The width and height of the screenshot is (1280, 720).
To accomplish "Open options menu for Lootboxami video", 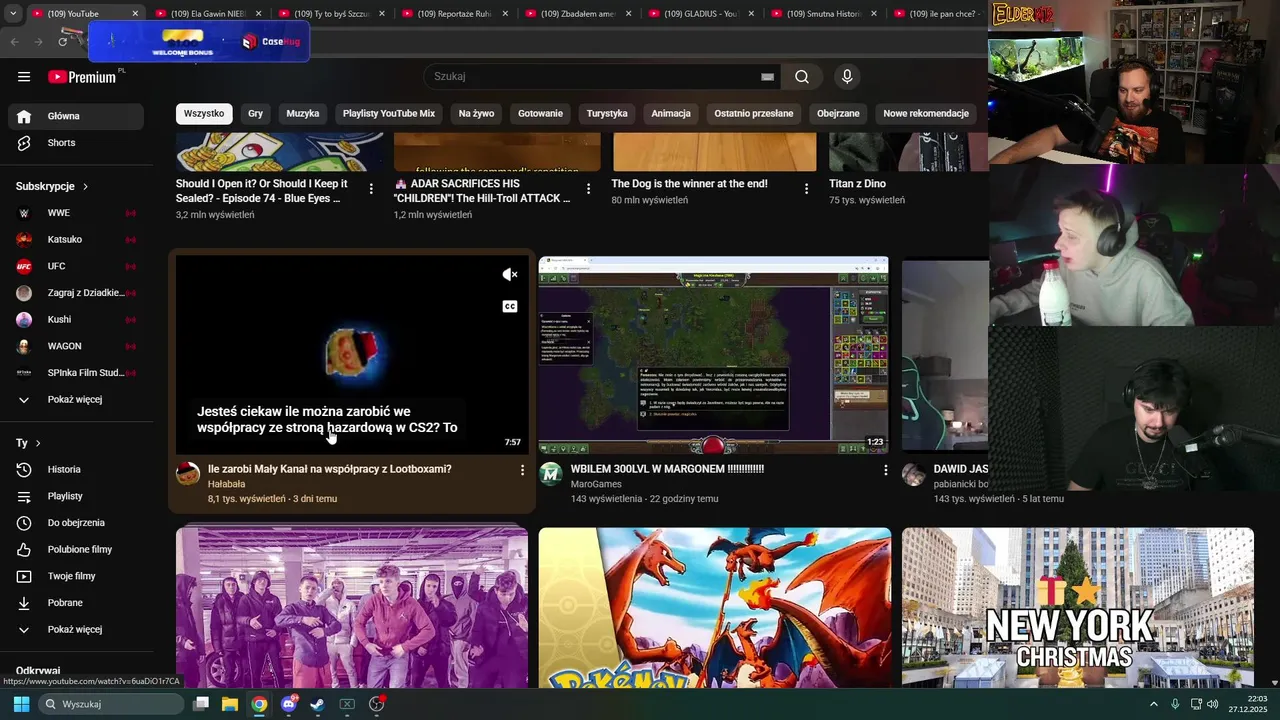I will (522, 469).
